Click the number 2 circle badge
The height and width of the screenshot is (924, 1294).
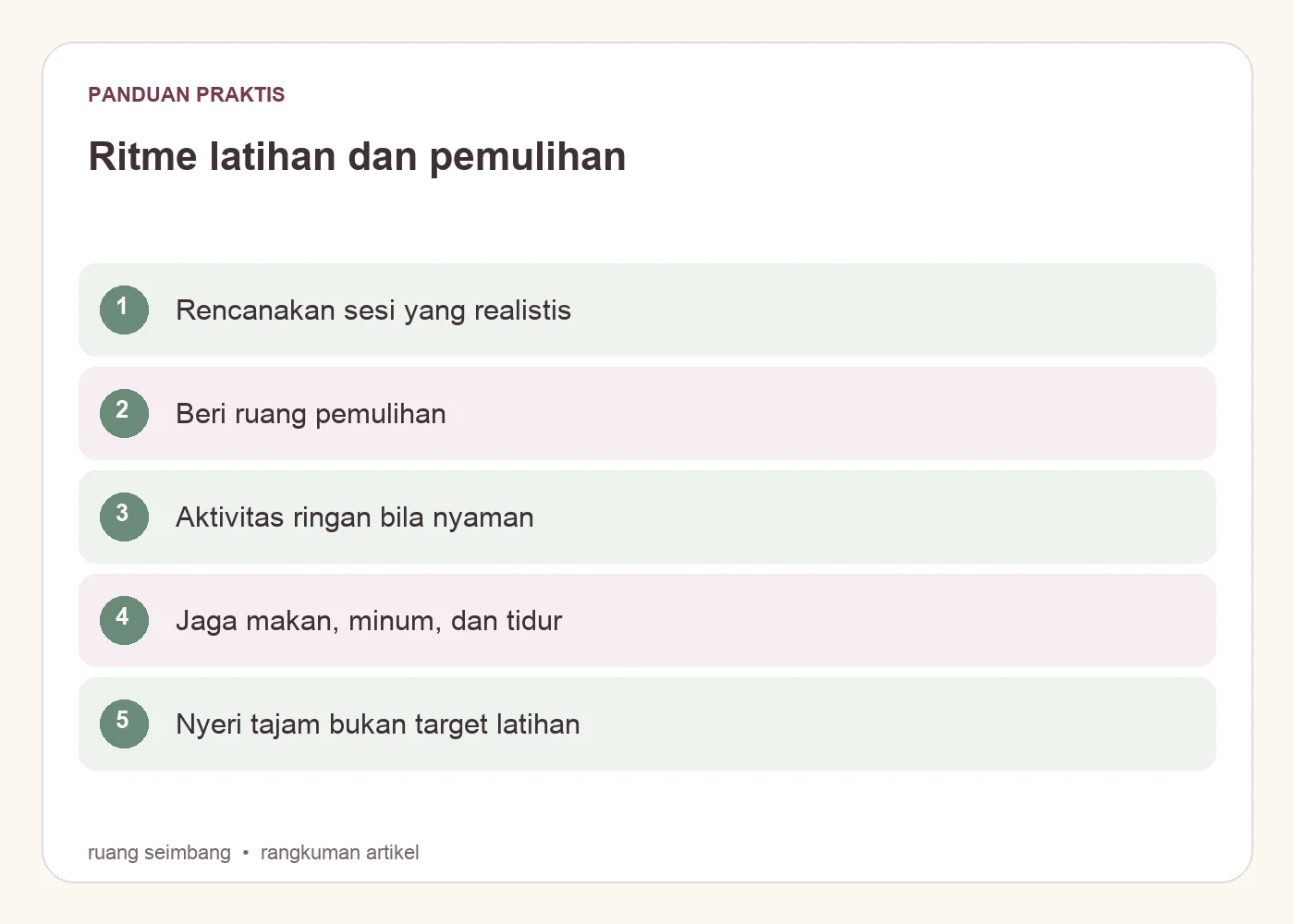click(x=124, y=413)
